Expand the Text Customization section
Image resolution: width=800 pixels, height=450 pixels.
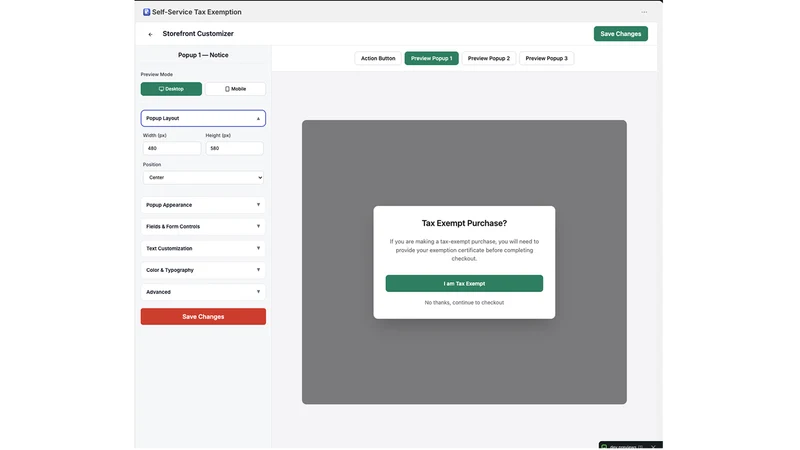coord(203,248)
